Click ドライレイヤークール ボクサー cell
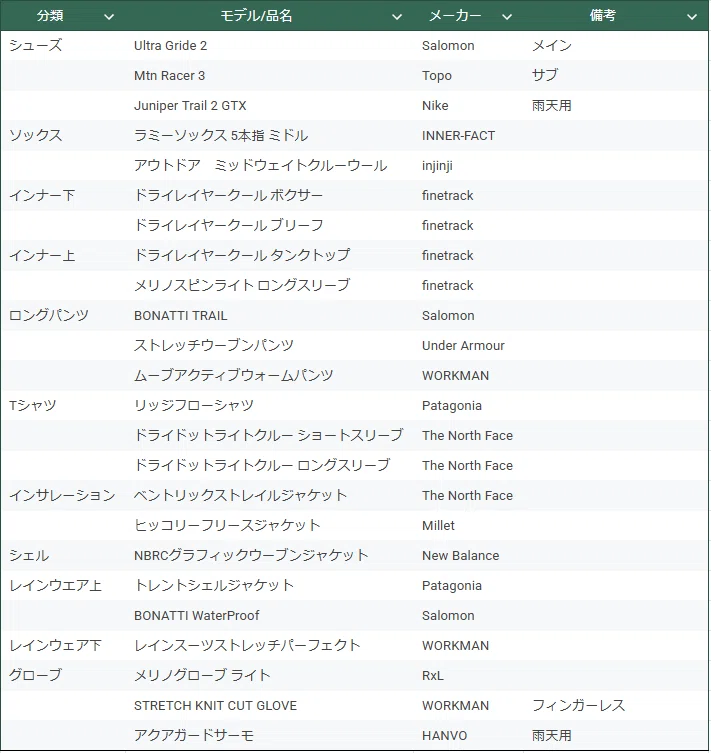 pyautogui.click(x=229, y=195)
